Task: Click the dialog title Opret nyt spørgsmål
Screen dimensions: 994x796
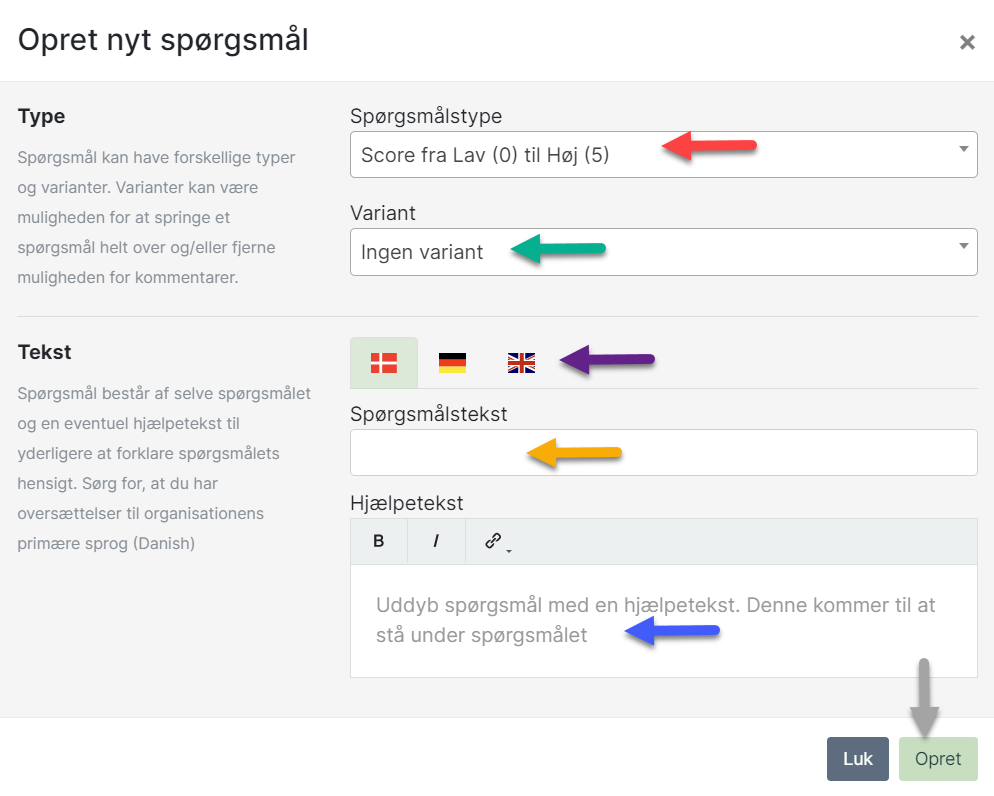Action: click(x=163, y=40)
